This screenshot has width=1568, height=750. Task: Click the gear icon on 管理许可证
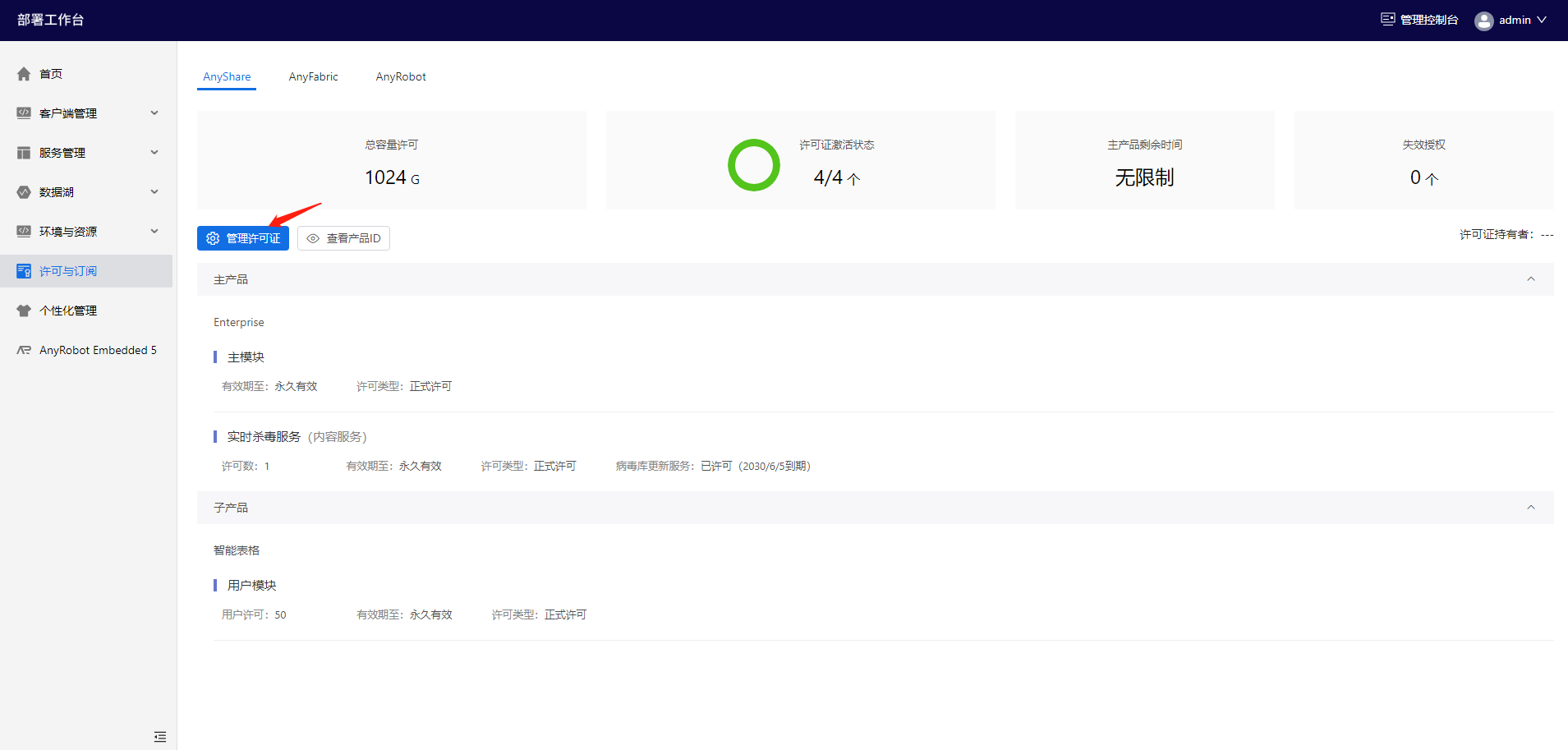(213, 238)
